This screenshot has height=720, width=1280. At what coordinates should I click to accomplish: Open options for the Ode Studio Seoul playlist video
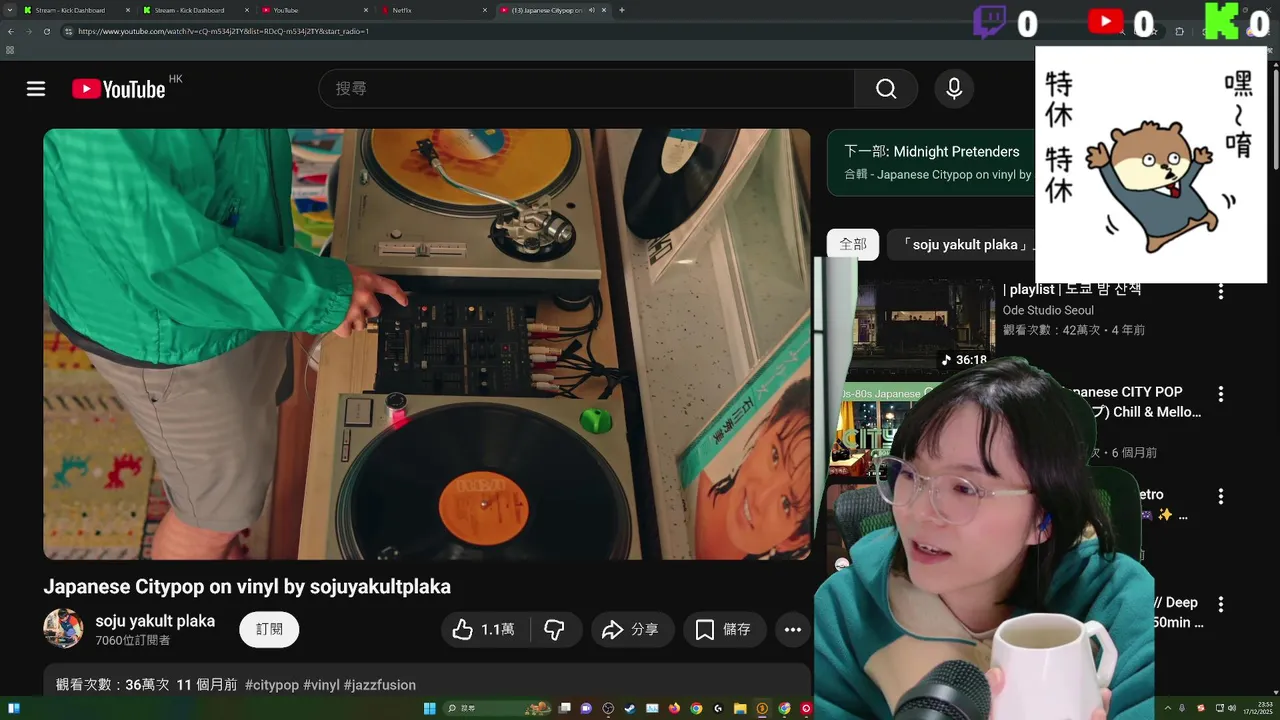[1220, 292]
